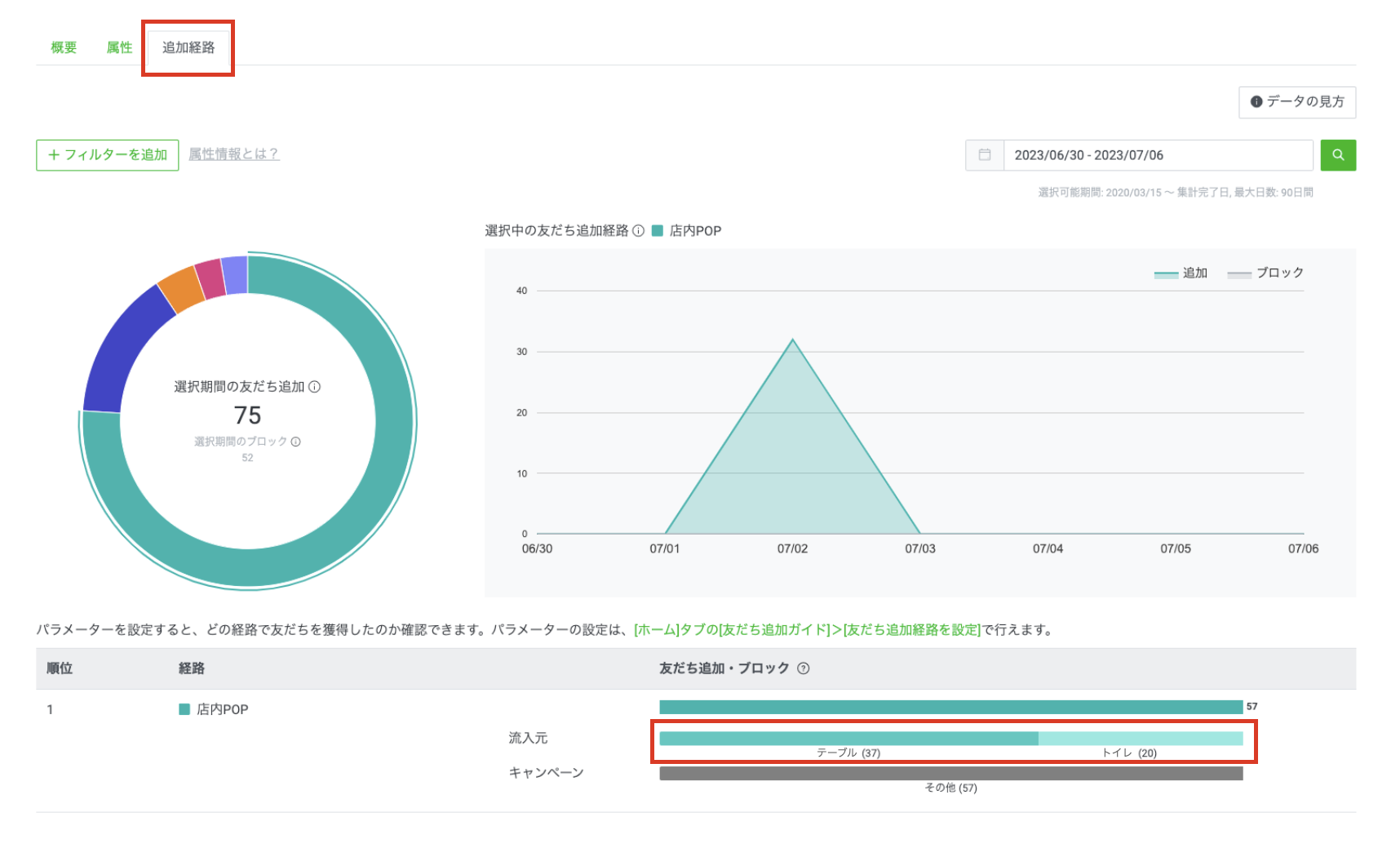Screen dimensions: 1400x857
Task: Click the データの見方 button
Action: pyautogui.click(x=1297, y=102)
